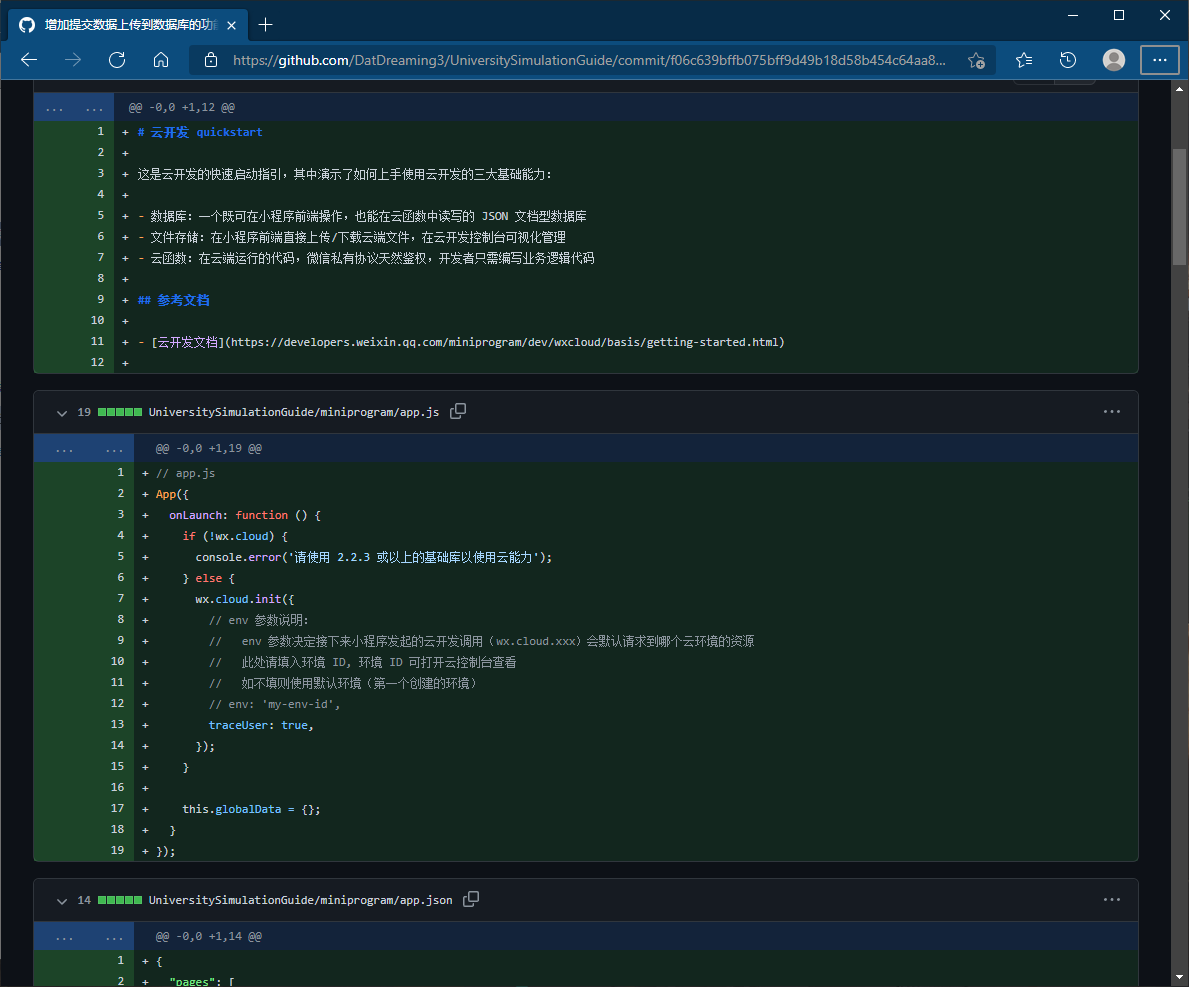This screenshot has height=987, width=1189.
Task: Select line 1 of app.js diff
Action: pyautogui.click(x=121, y=472)
